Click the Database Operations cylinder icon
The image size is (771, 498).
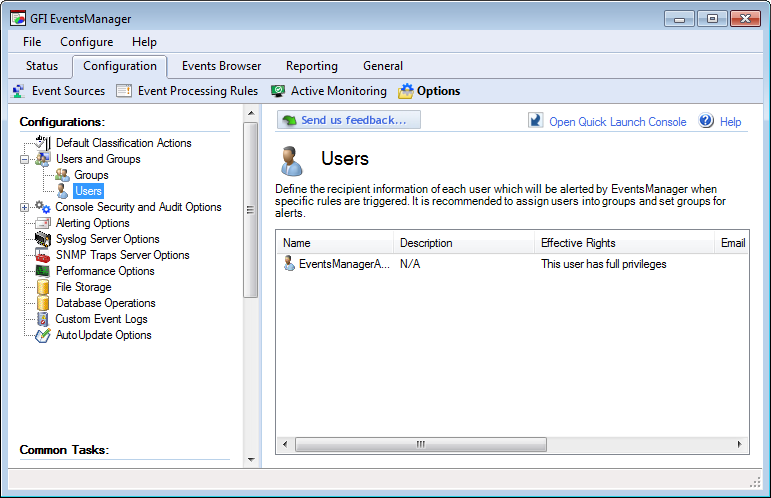coord(43,303)
